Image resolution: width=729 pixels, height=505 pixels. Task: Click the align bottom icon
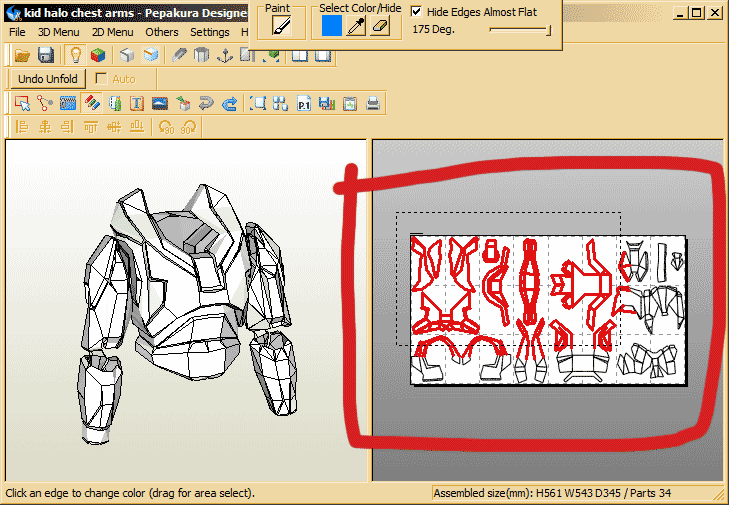click(x=137, y=126)
